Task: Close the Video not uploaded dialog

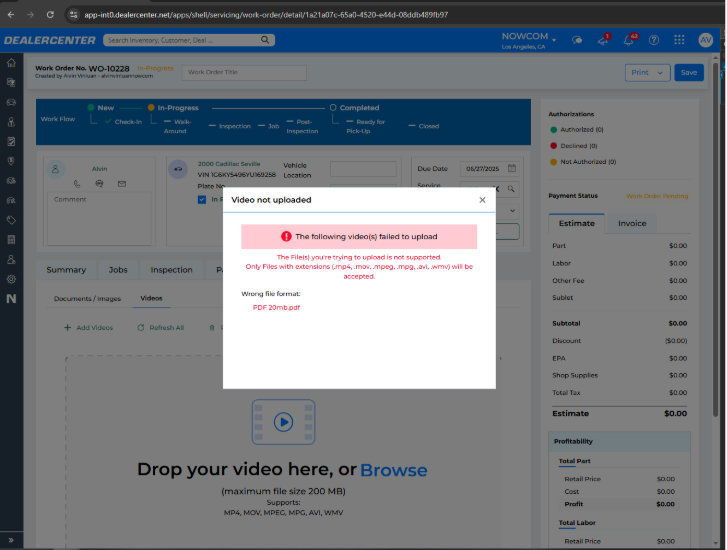Action: click(482, 200)
